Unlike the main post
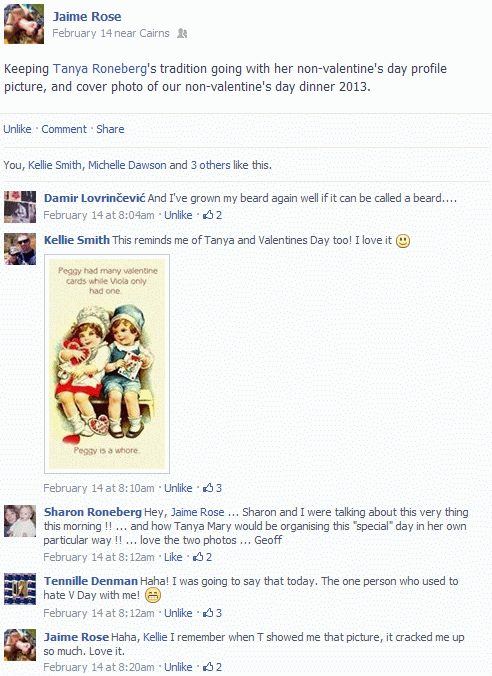This screenshot has width=492, height=676. pos(17,129)
